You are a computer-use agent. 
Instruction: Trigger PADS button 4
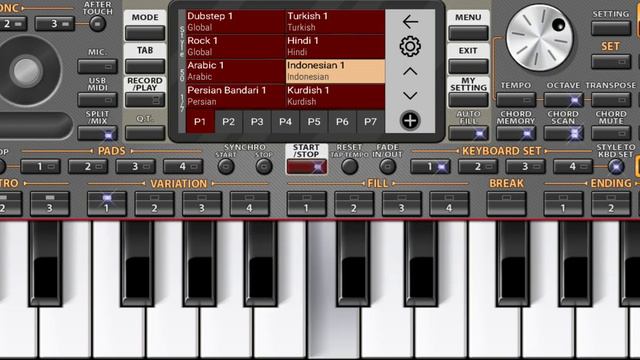(183, 167)
